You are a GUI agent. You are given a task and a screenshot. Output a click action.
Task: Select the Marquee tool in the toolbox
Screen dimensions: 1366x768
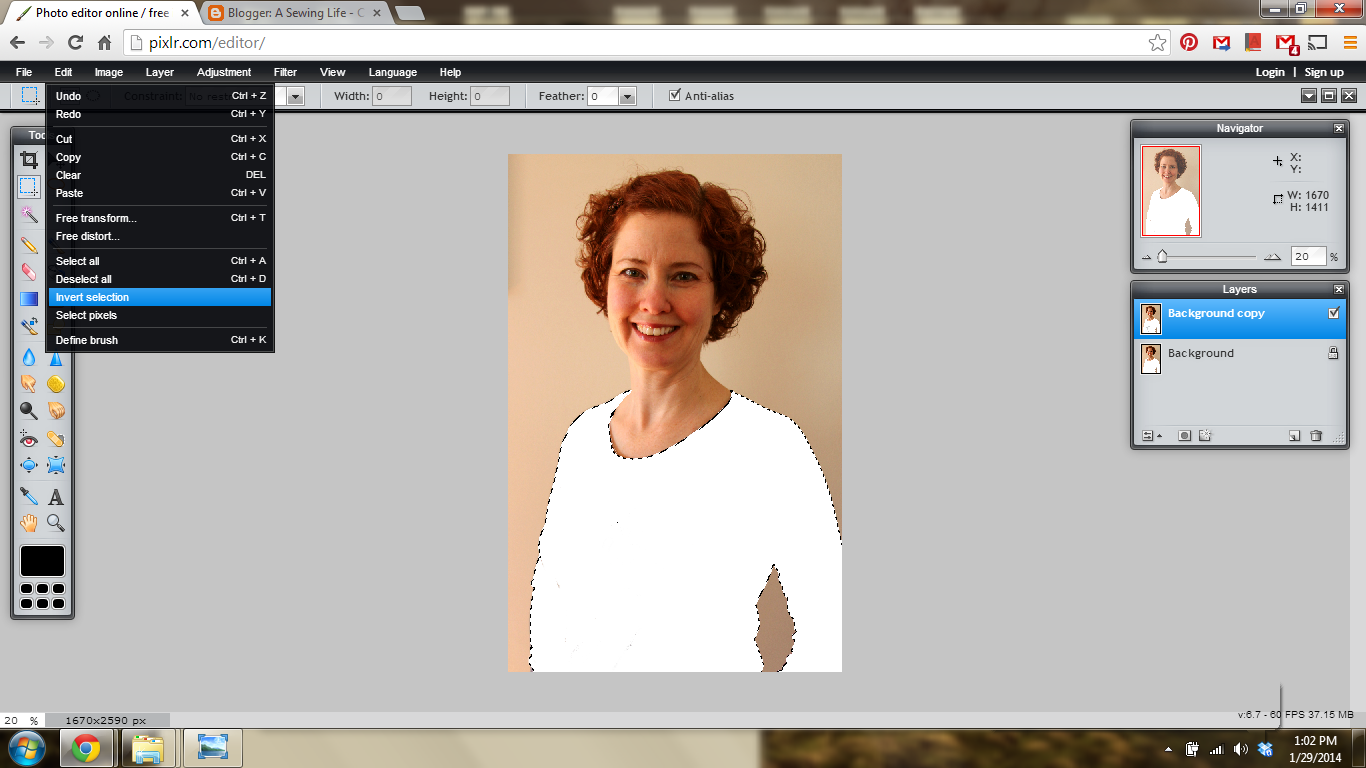[29, 186]
